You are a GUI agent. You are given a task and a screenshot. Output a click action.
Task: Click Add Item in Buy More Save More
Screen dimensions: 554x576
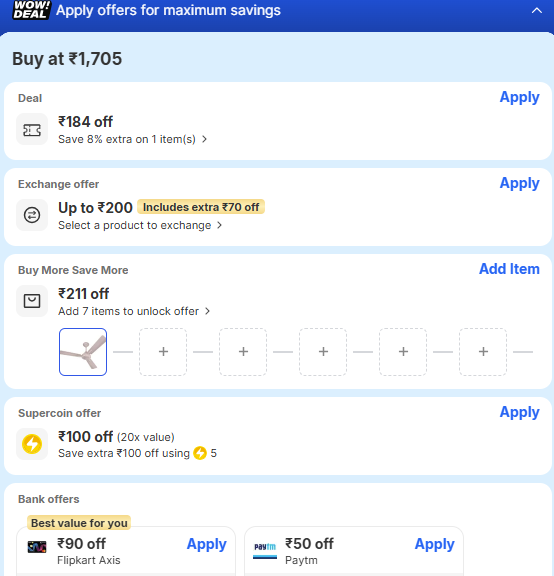coord(509,269)
